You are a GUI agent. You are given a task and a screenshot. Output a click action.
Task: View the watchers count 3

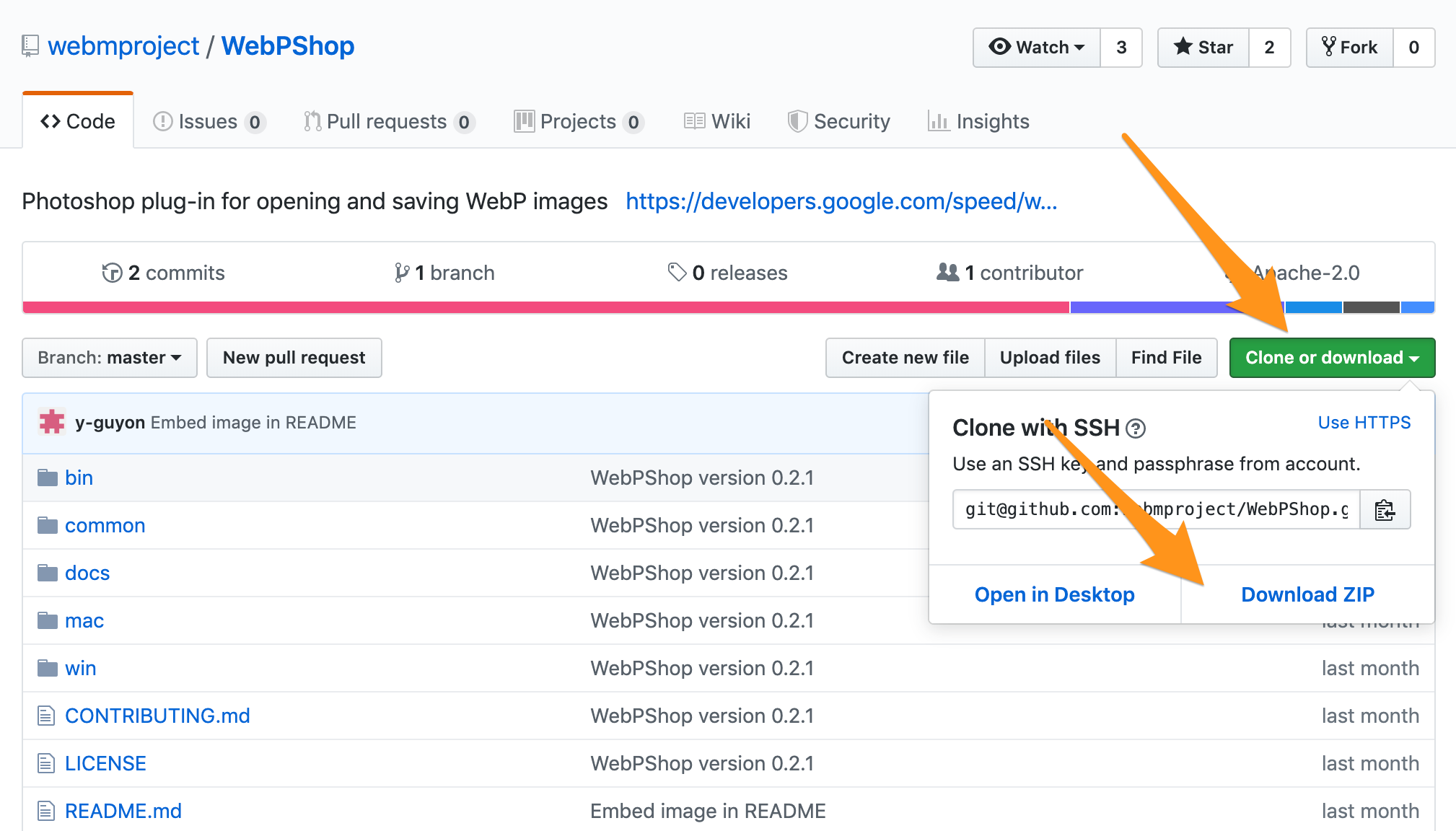(x=1121, y=47)
